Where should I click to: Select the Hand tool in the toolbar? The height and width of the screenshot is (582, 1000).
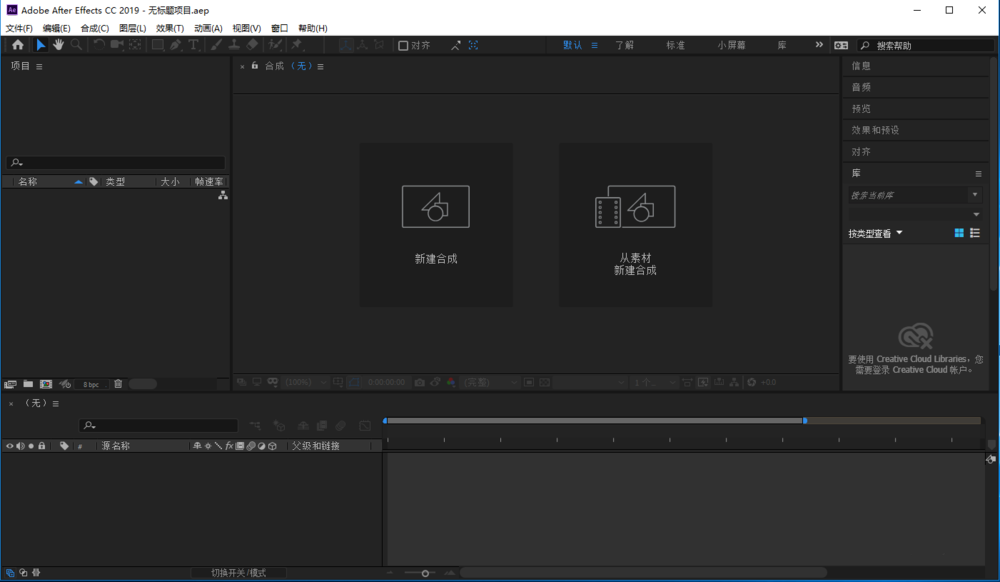pos(58,45)
